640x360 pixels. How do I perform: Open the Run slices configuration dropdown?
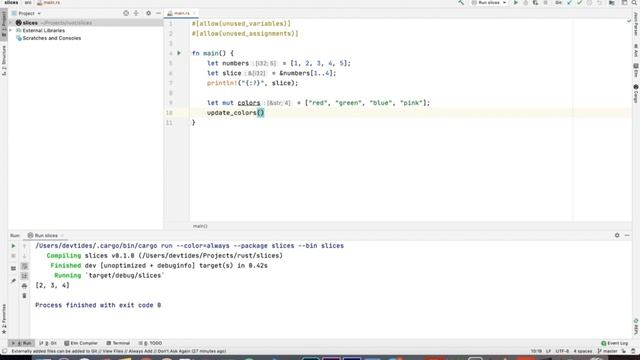point(489,2)
